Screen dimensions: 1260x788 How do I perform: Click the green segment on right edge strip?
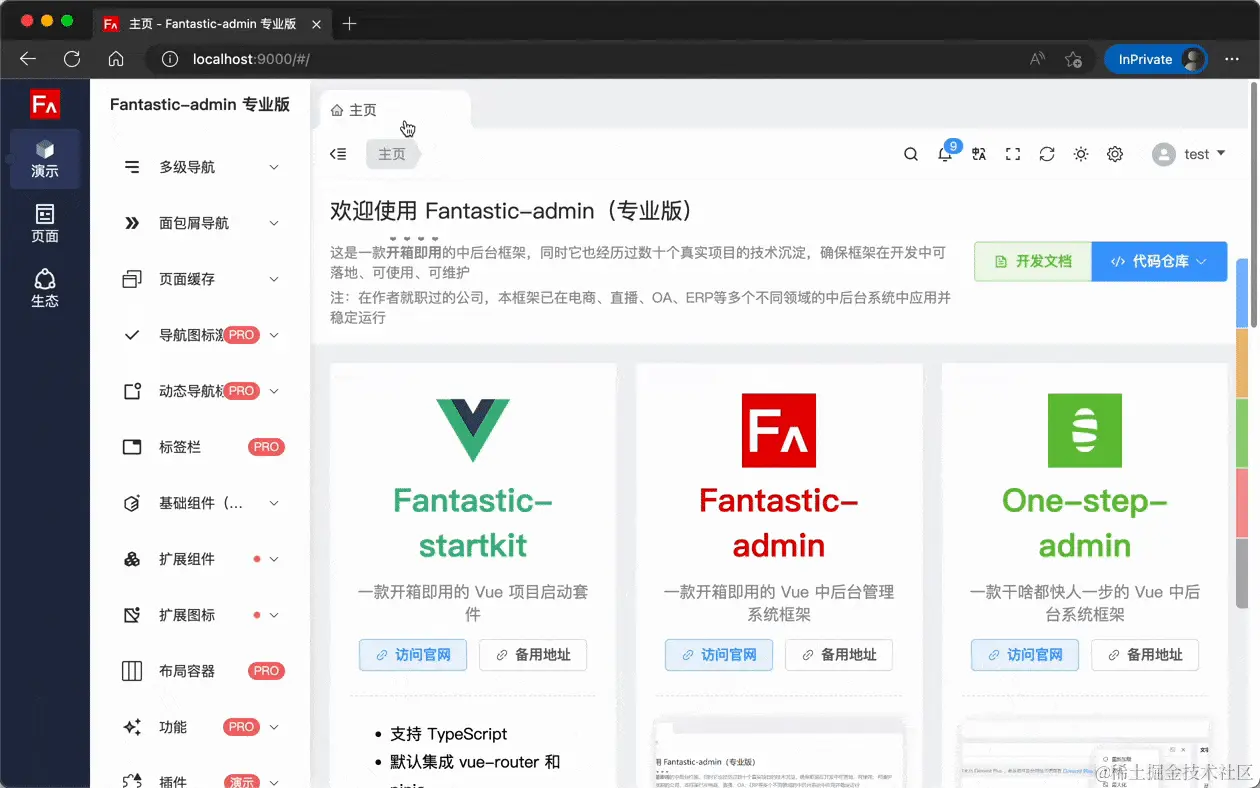(x=1241, y=433)
